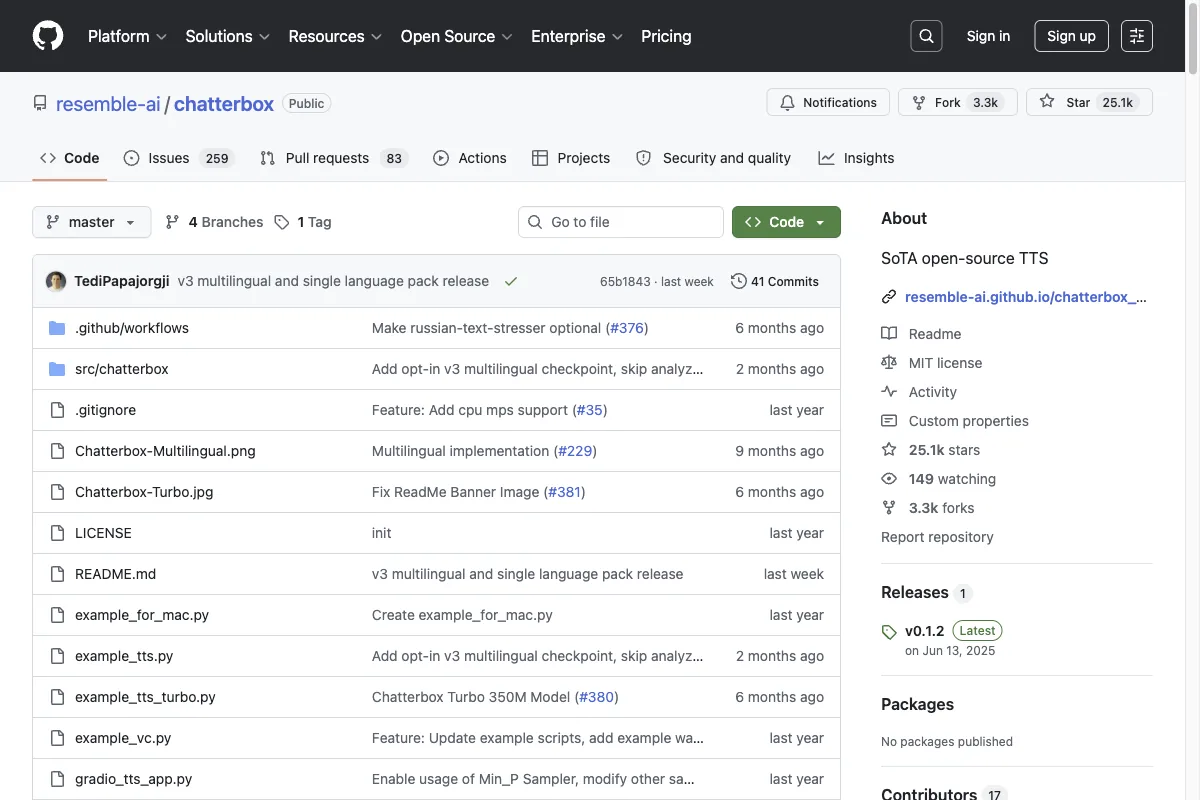Image resolution: width=1200 pixels, height=800 pixels.
Task: Open the example_for_mac.py file
Action: (142, 615)
